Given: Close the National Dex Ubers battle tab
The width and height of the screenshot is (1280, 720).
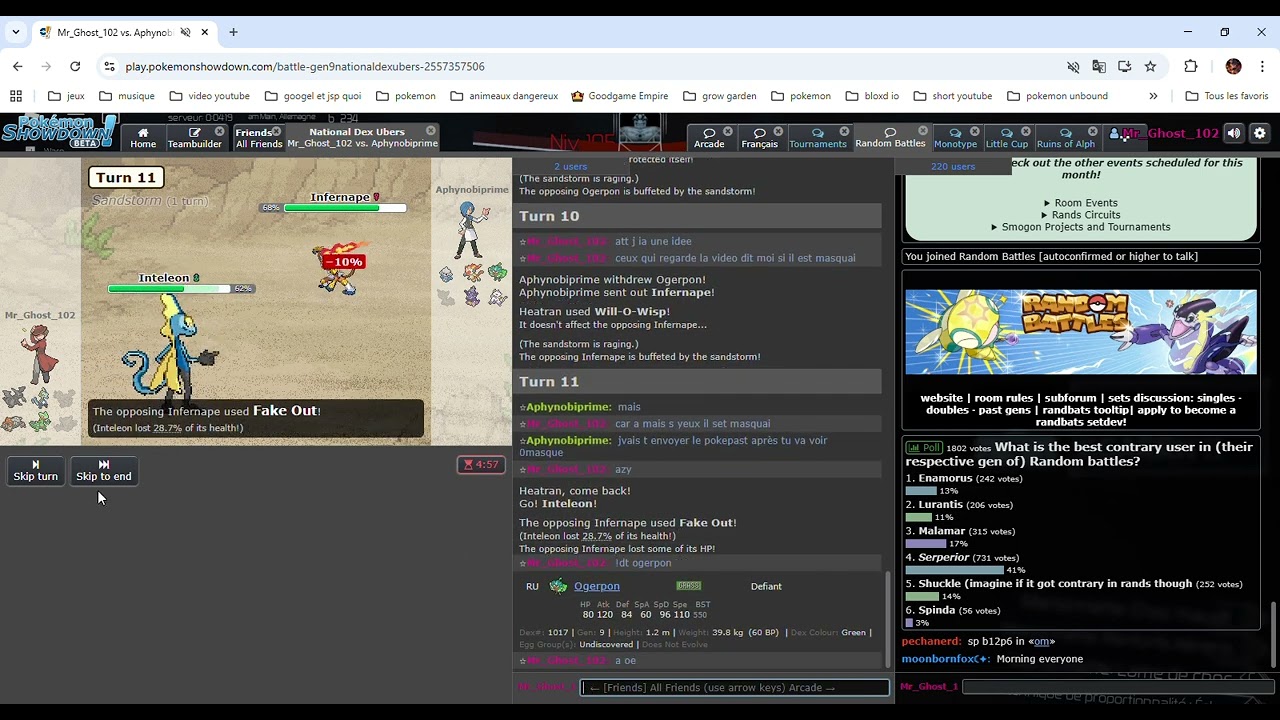Looking at the screenshot, I should [x=431, y=131].
